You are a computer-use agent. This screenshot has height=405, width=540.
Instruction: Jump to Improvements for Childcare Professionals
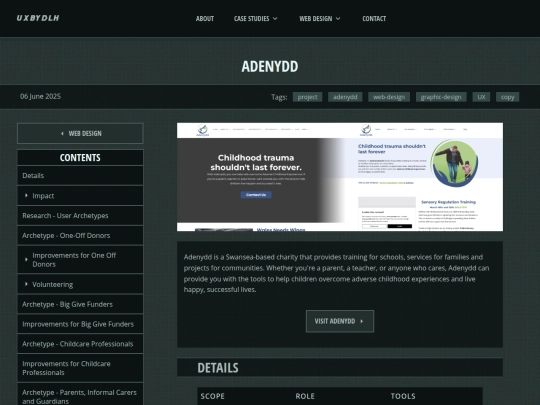[x=80, y=368]
